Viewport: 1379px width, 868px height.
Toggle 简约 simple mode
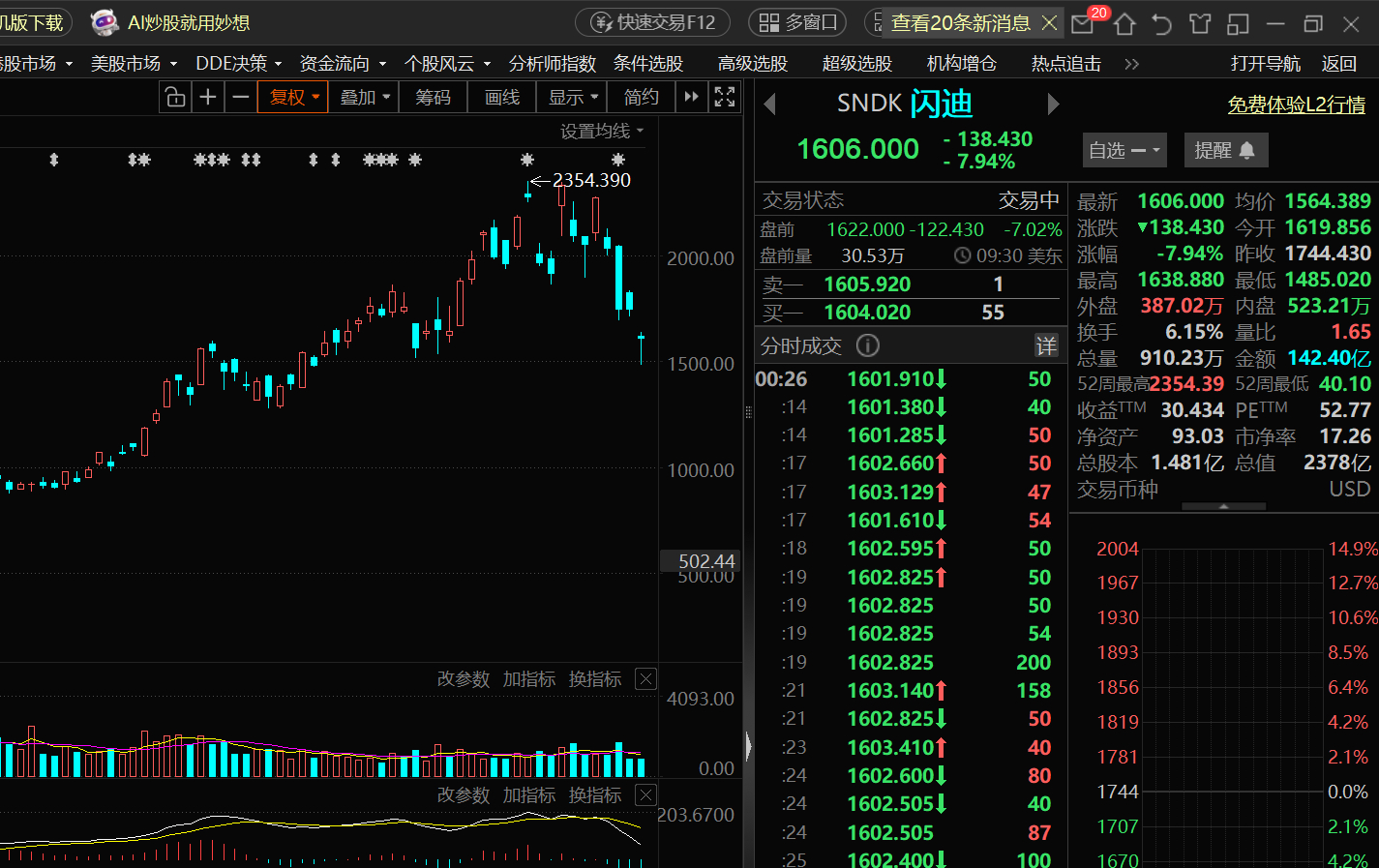point(642,97)
